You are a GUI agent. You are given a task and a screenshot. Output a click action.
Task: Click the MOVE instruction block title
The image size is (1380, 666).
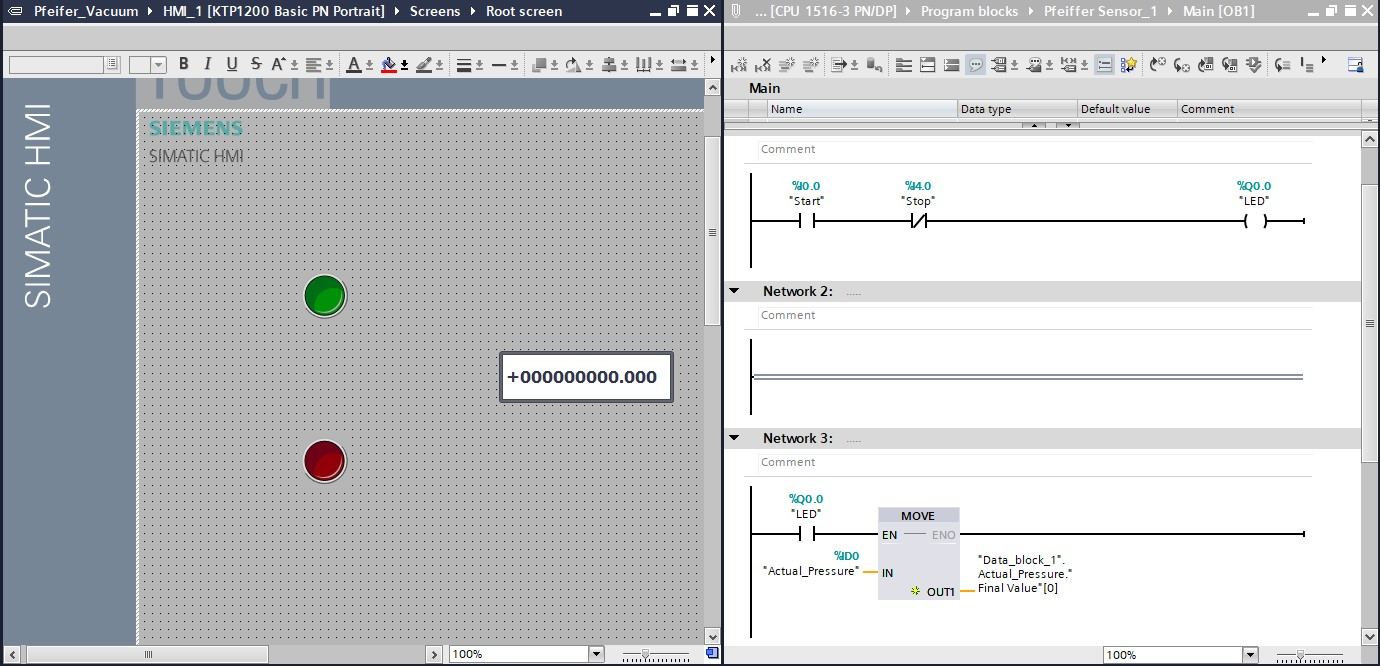pos(917,516)
